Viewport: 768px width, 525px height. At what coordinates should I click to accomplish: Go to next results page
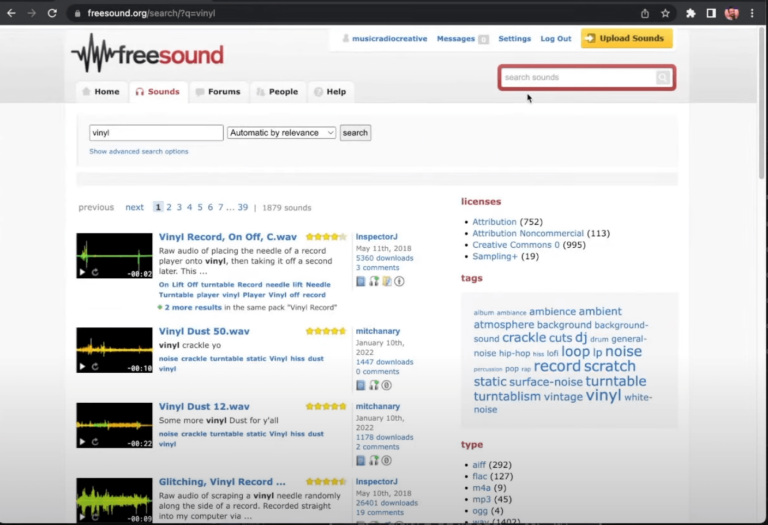pos(134,207)
